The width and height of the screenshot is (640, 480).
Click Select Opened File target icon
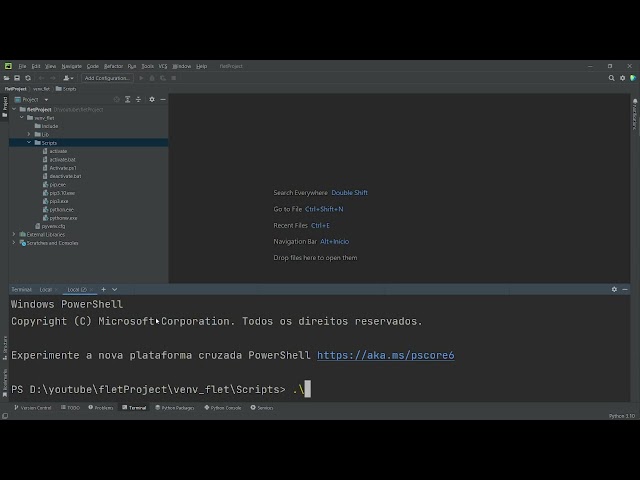coord(117,99)
